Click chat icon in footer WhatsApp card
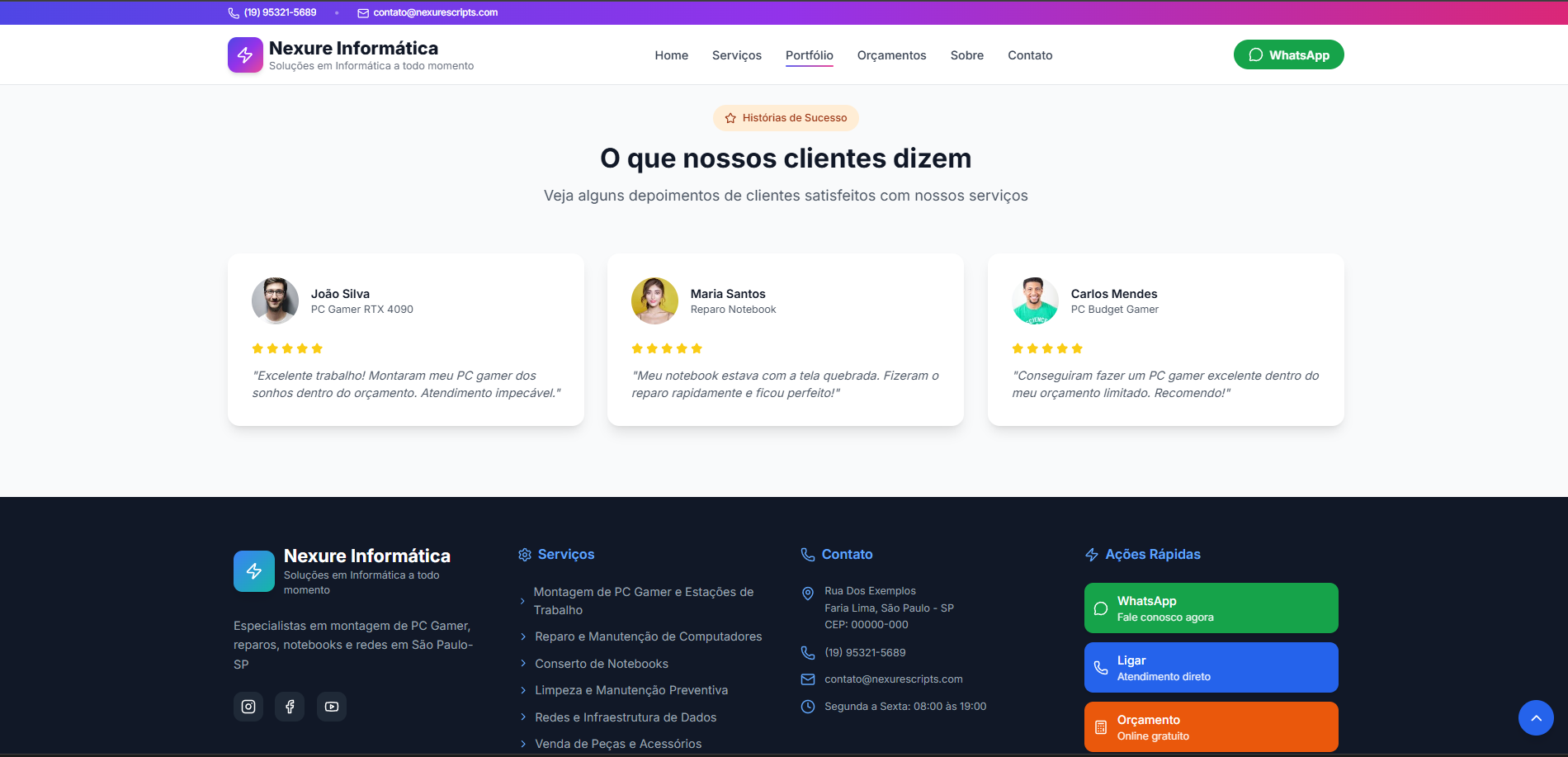 (x=1101, y=608)
